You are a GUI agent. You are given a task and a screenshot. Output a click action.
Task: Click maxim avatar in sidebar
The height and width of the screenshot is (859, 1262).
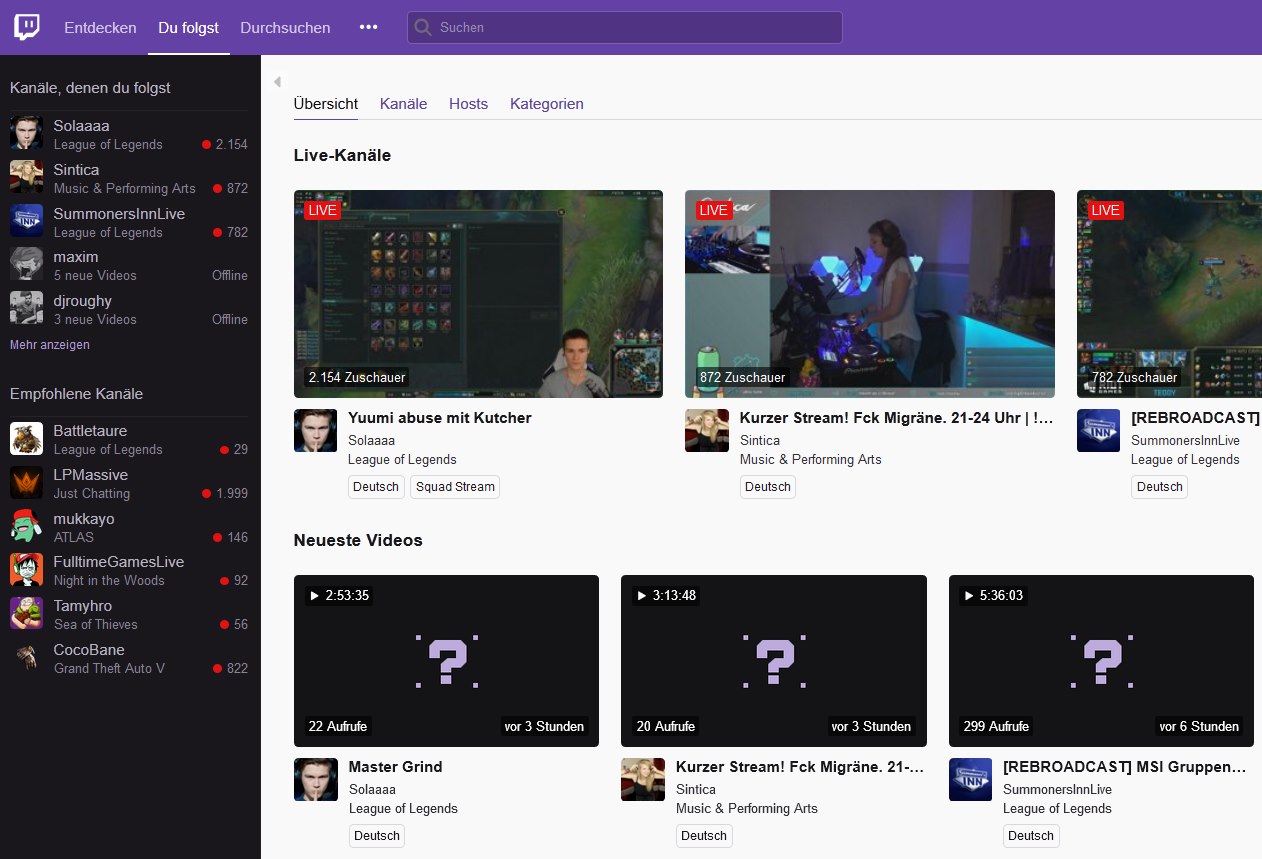click(26, 264)
